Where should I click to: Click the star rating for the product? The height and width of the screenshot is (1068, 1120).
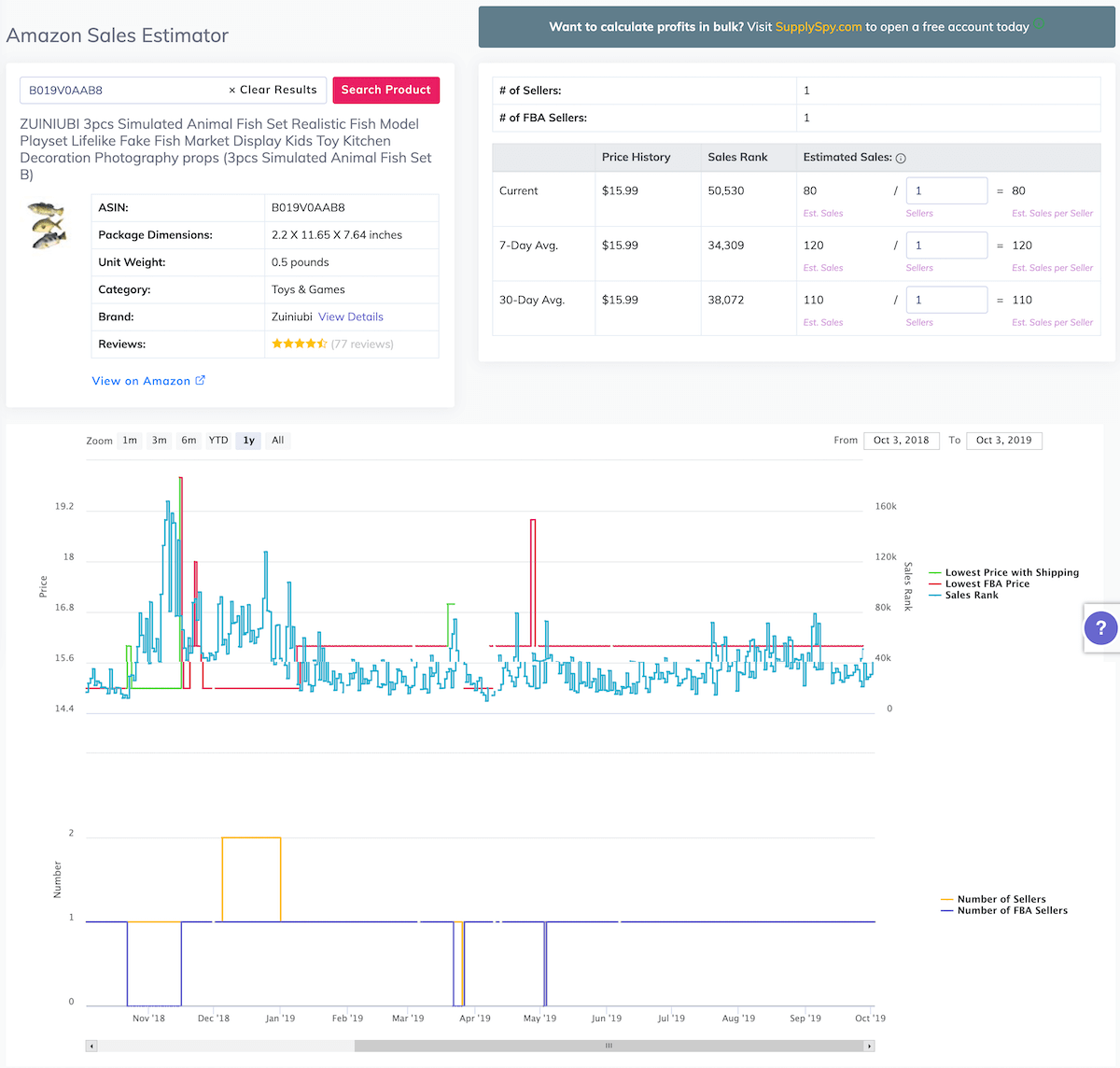(300, 344)
